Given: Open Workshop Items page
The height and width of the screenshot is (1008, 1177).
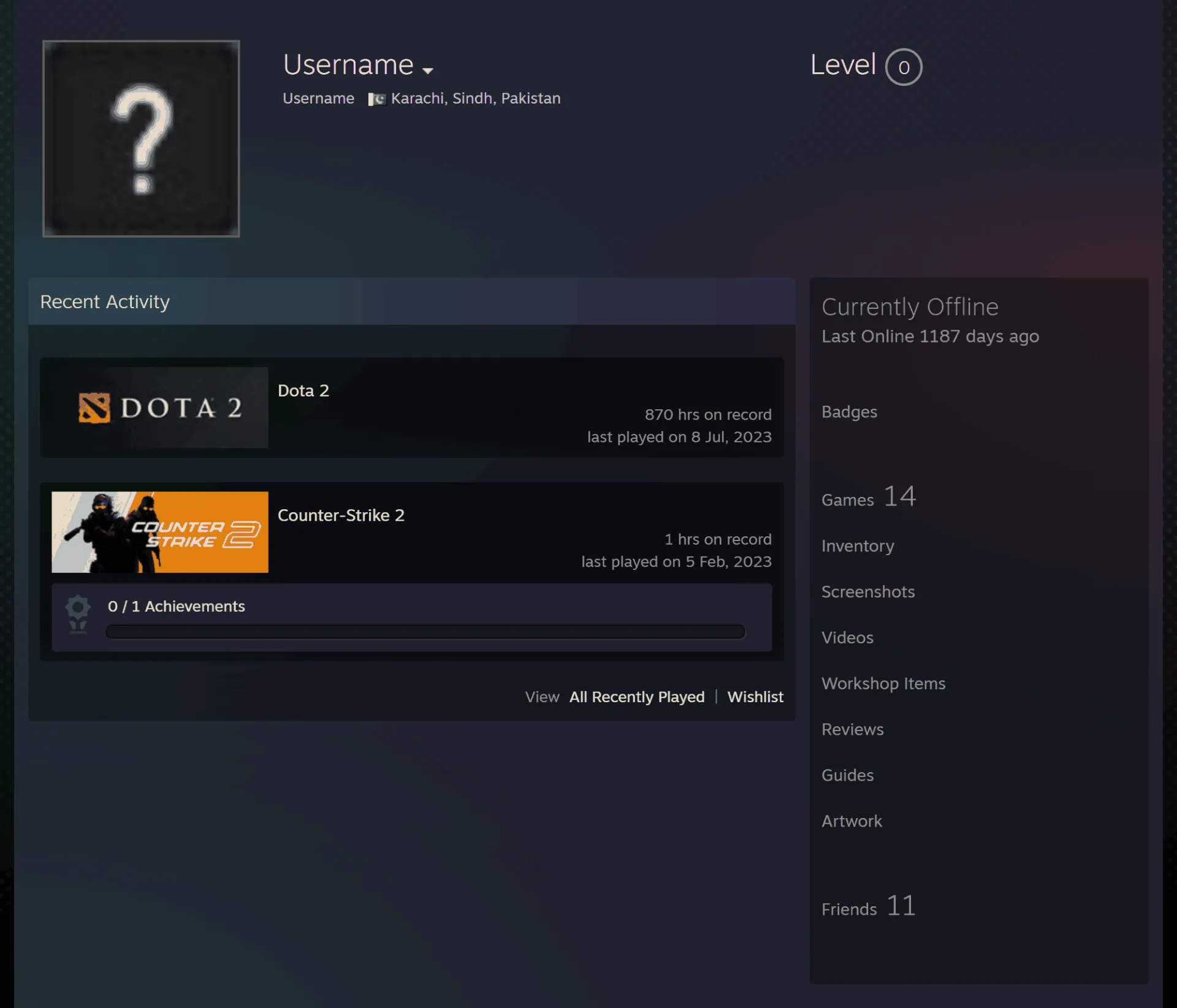Looking at the screenshot, I should [x=883, y=684].
